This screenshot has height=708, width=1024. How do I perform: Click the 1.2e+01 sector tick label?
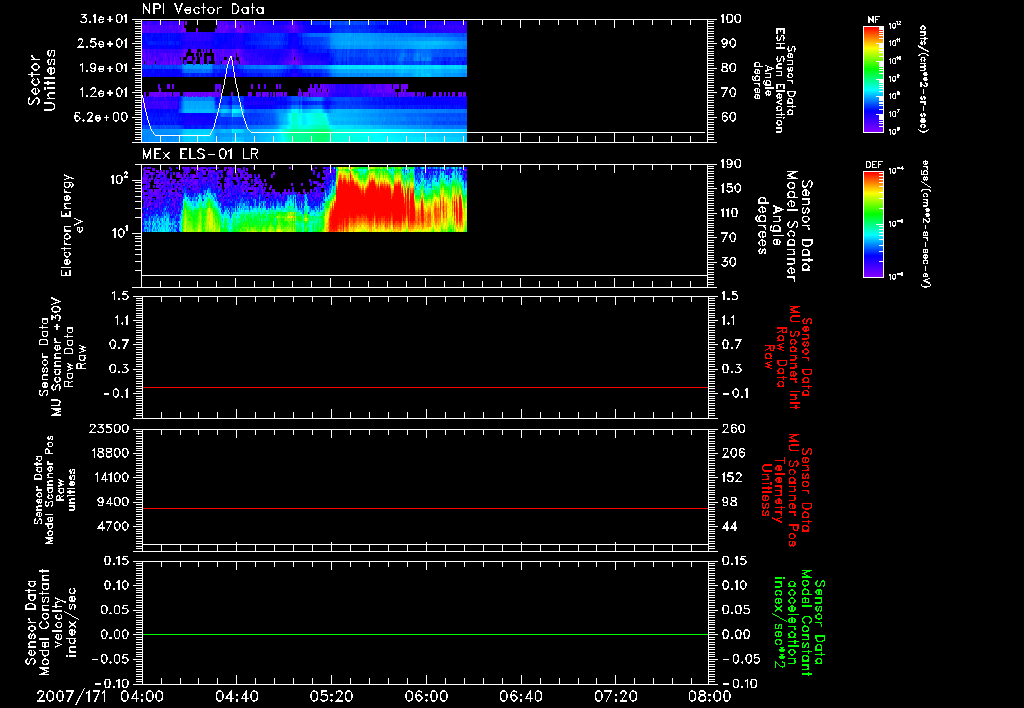(104, 93)
